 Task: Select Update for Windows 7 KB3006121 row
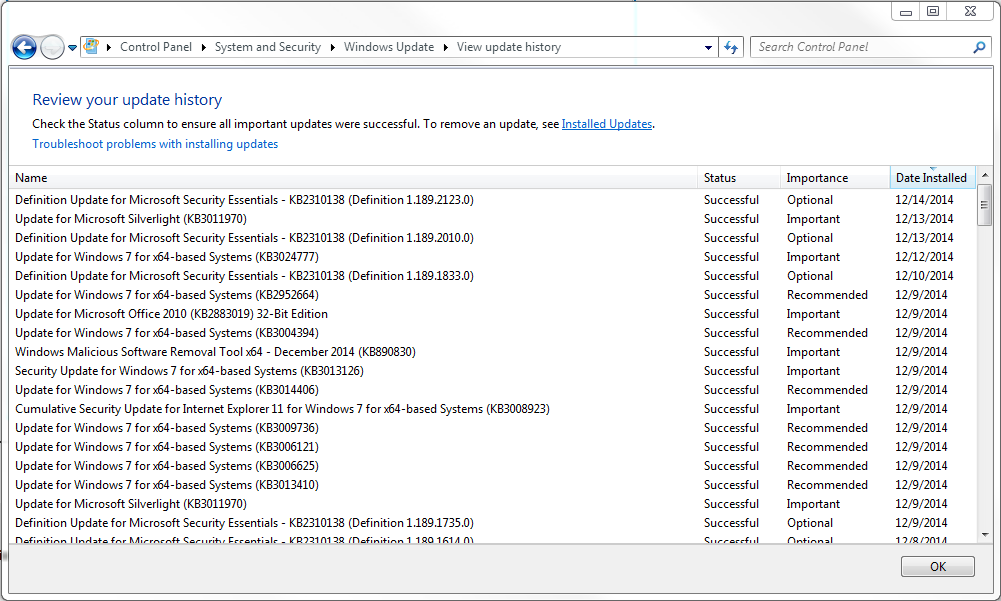492,447
